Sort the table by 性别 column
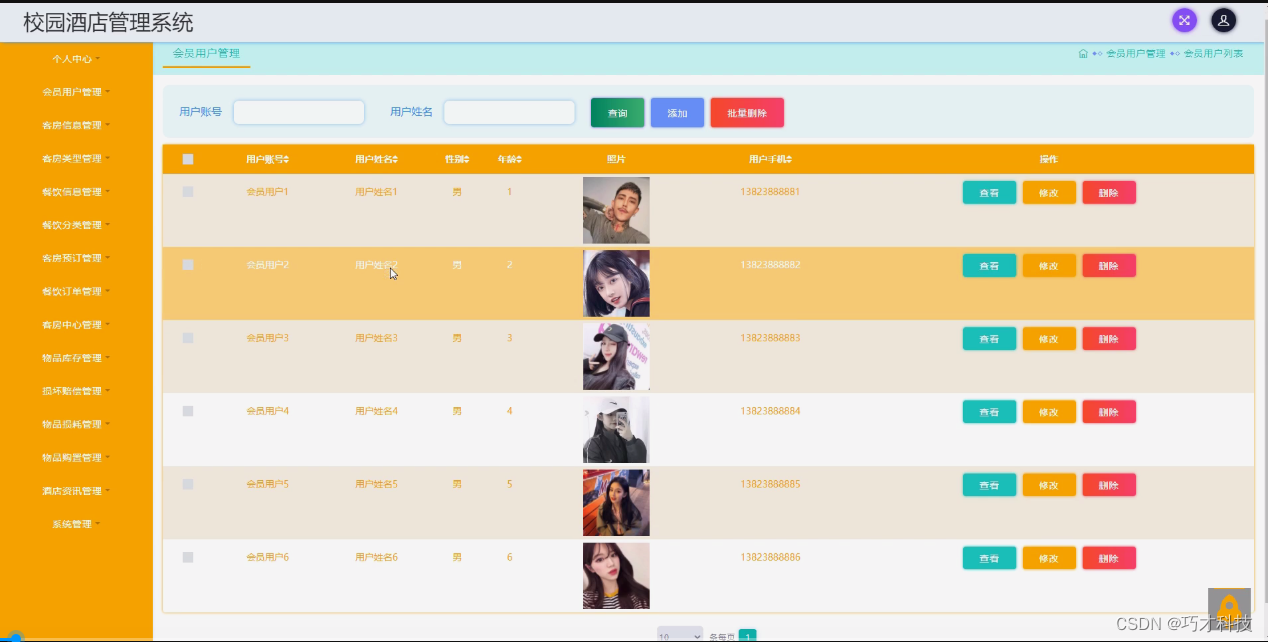 coord(456,159)
